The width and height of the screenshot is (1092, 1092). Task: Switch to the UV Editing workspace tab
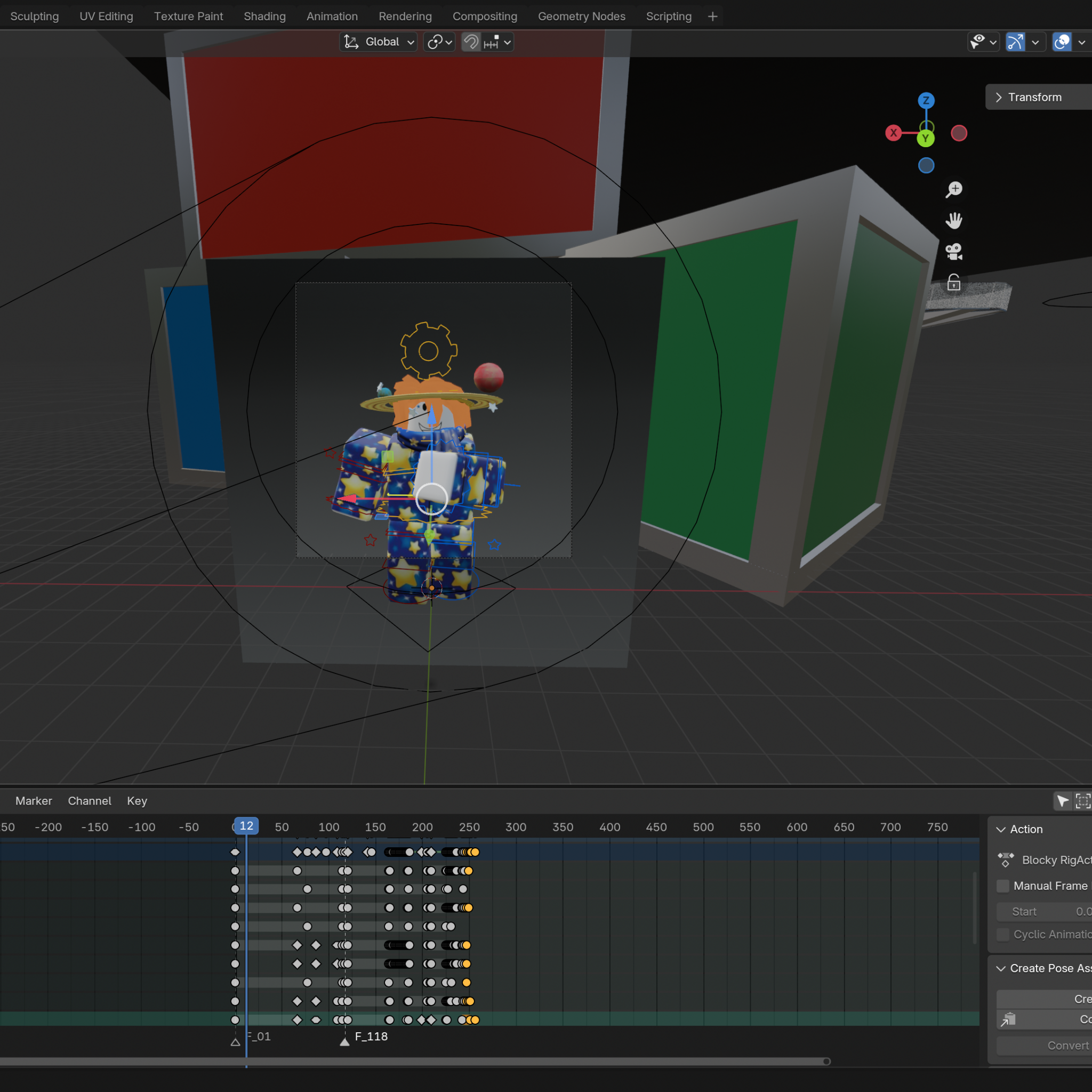pyautogui.click(x=106, y=17)
